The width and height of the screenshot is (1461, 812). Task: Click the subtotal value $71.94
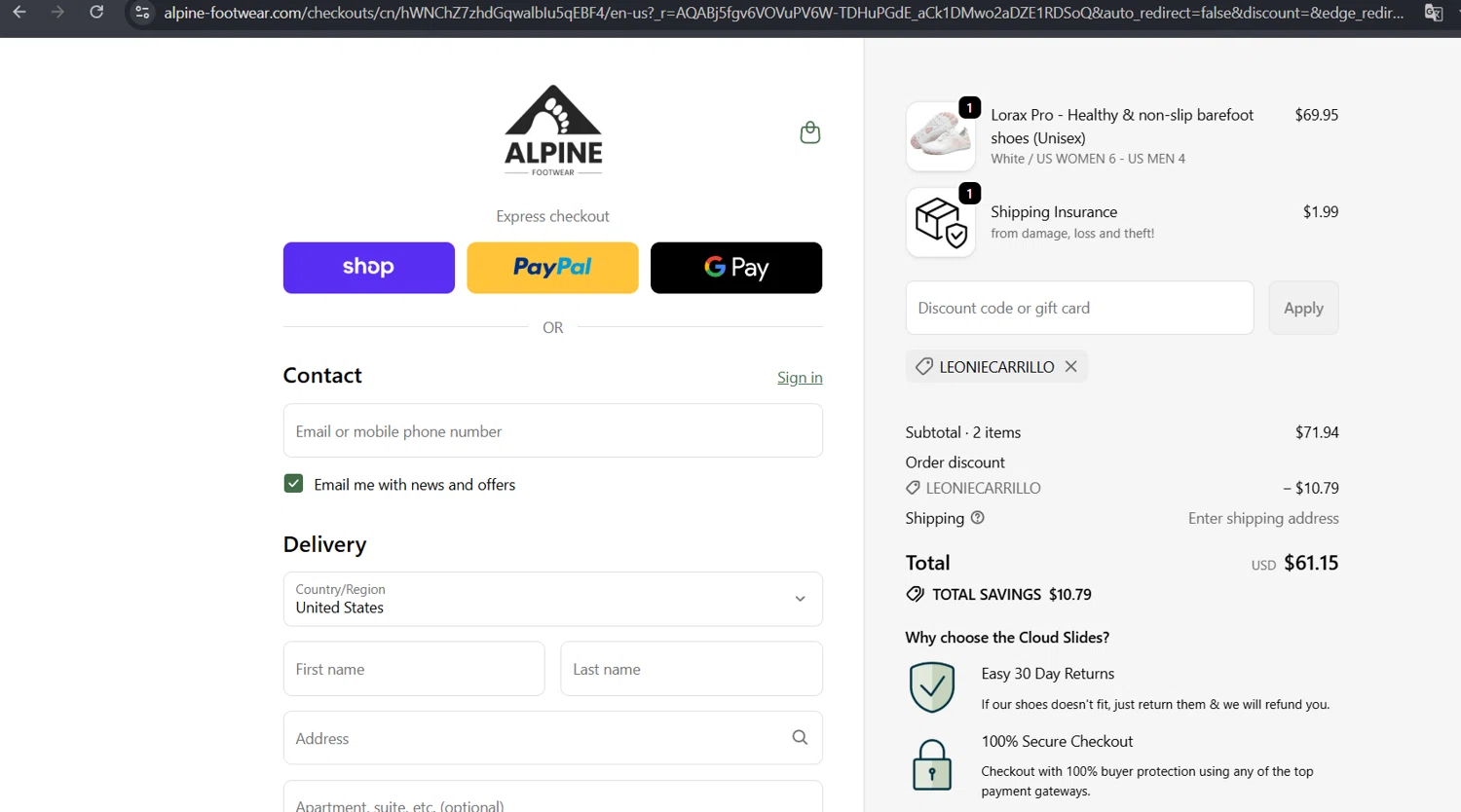[x=1317, y=432]
